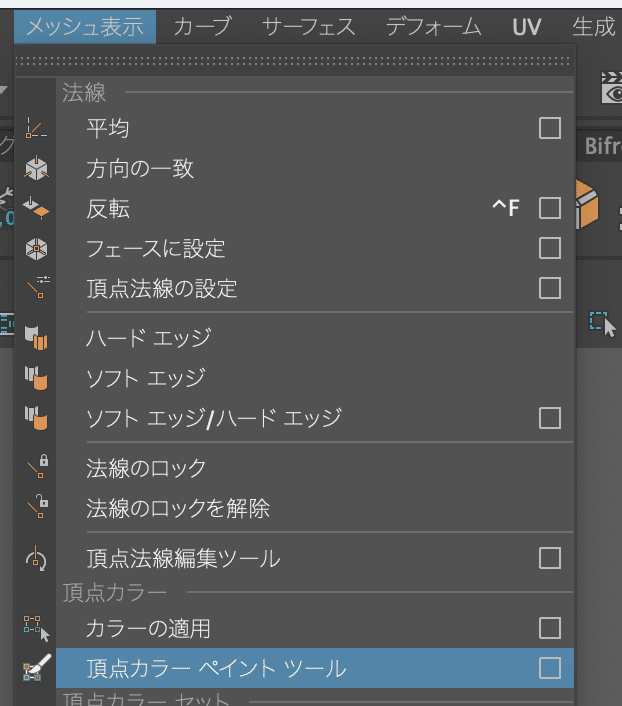Click the unlock normals icon
The image size is (622, 706).
pos(38,507)
